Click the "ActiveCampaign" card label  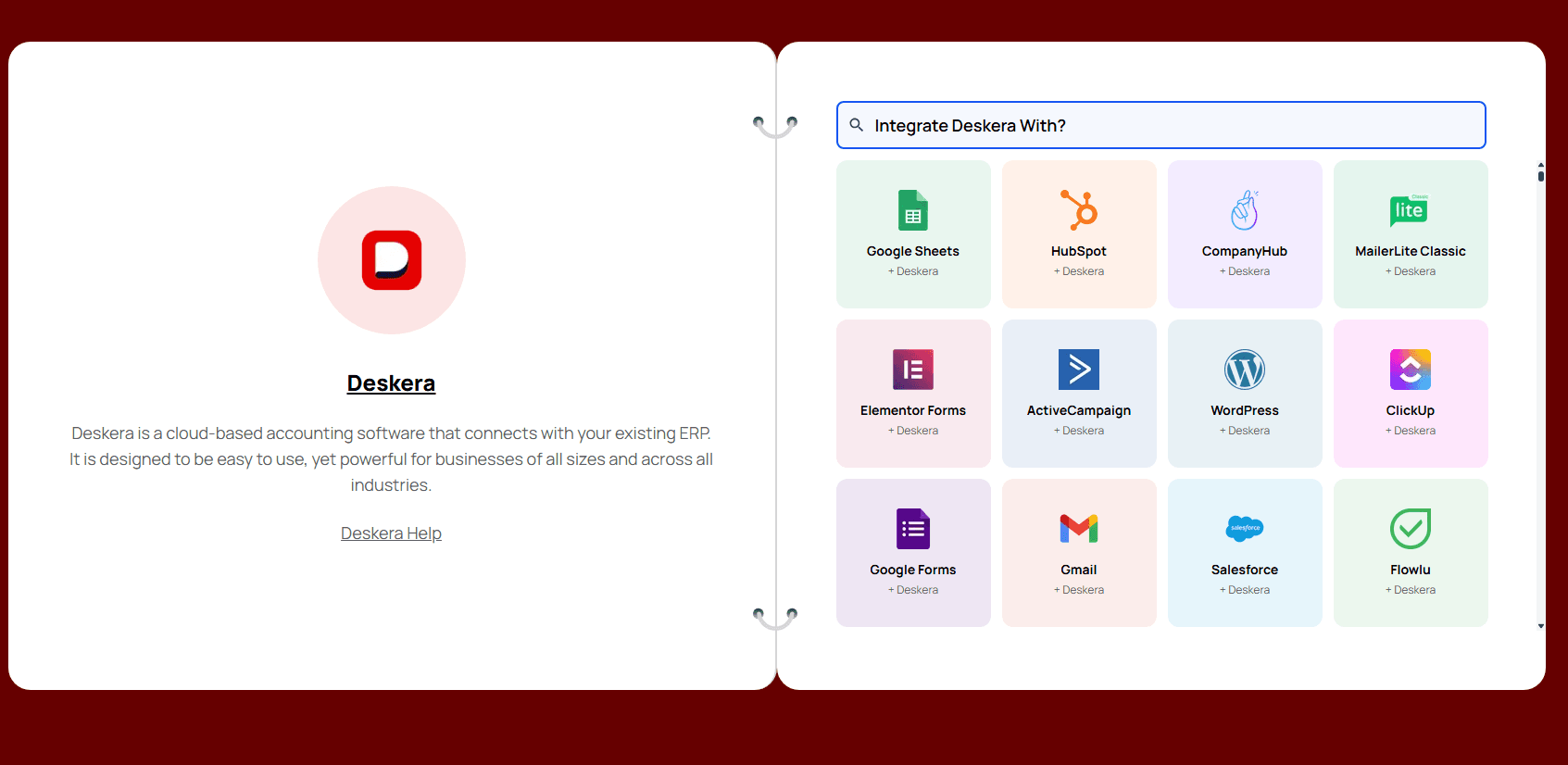pos(1079,410)
